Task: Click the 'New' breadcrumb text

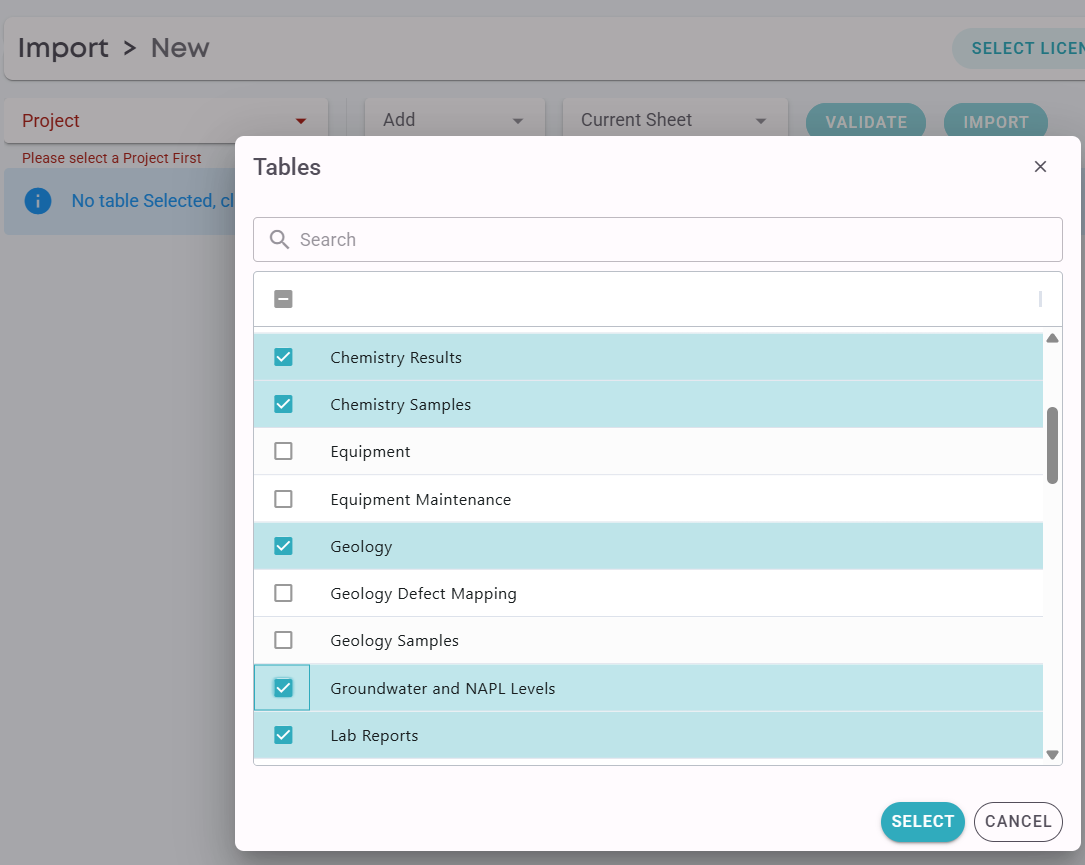Action: (x=180, y=48)
